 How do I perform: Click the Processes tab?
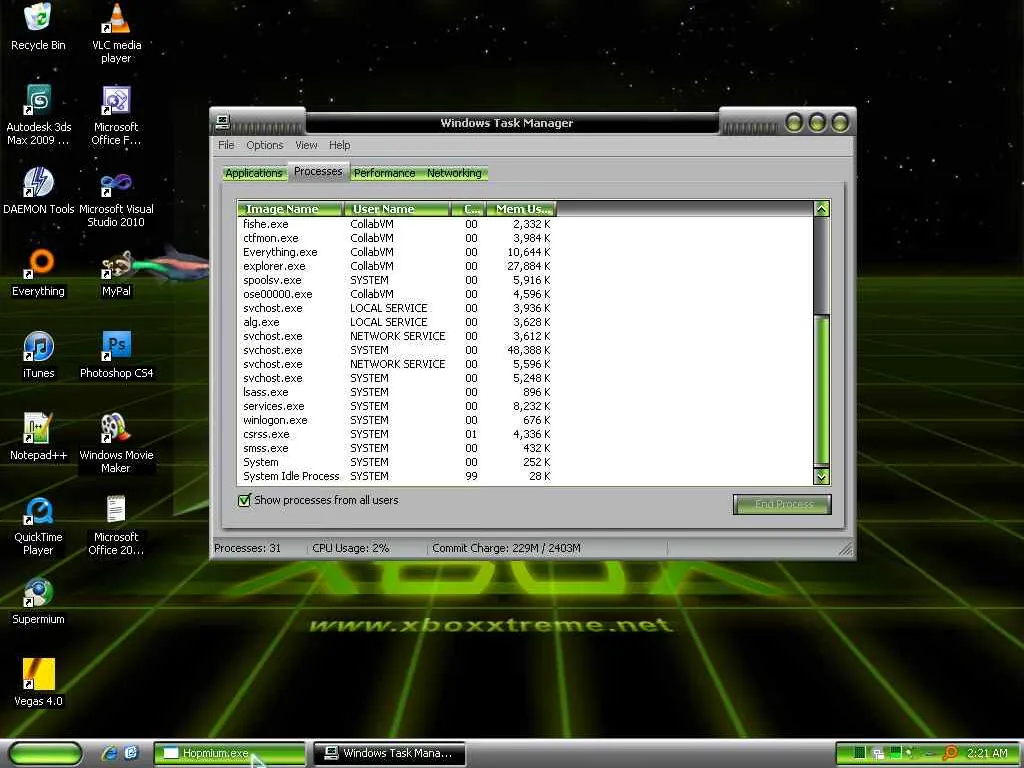[318, 171]
